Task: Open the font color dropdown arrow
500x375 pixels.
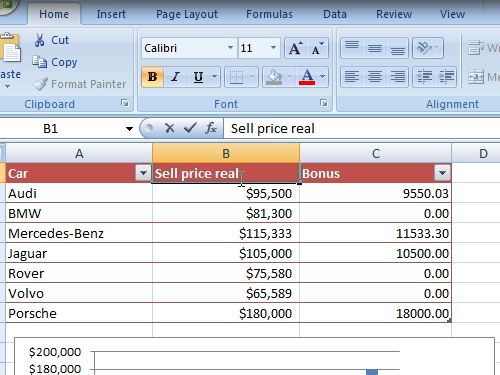Action: click(x=323, y=77)
